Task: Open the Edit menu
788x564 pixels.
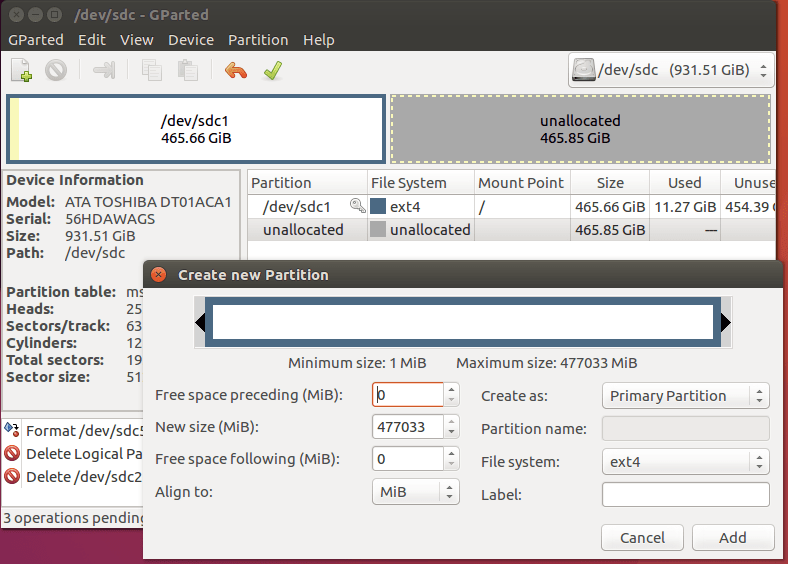Action: [x=92, y=40]
